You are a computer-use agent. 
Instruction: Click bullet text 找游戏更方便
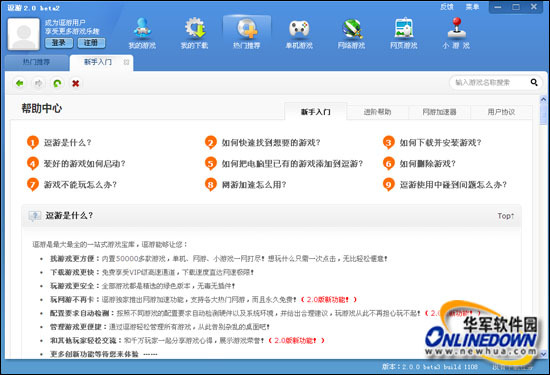click(x=72, y=259)
